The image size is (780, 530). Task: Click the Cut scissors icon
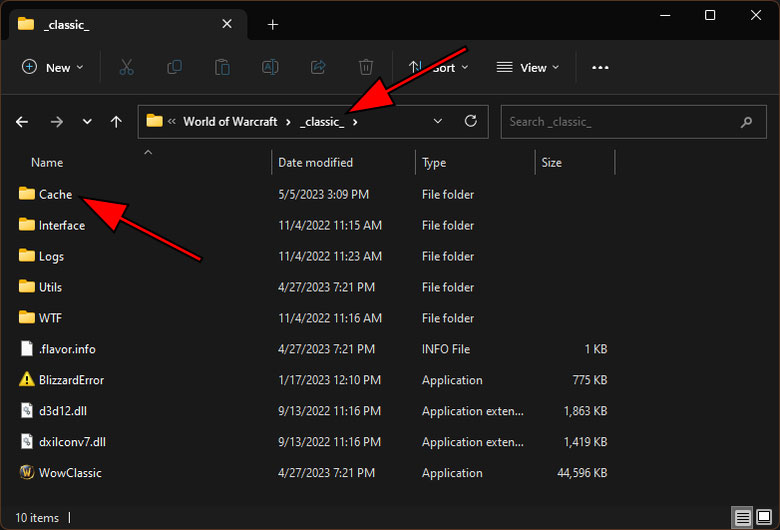[x=126, y=67]
